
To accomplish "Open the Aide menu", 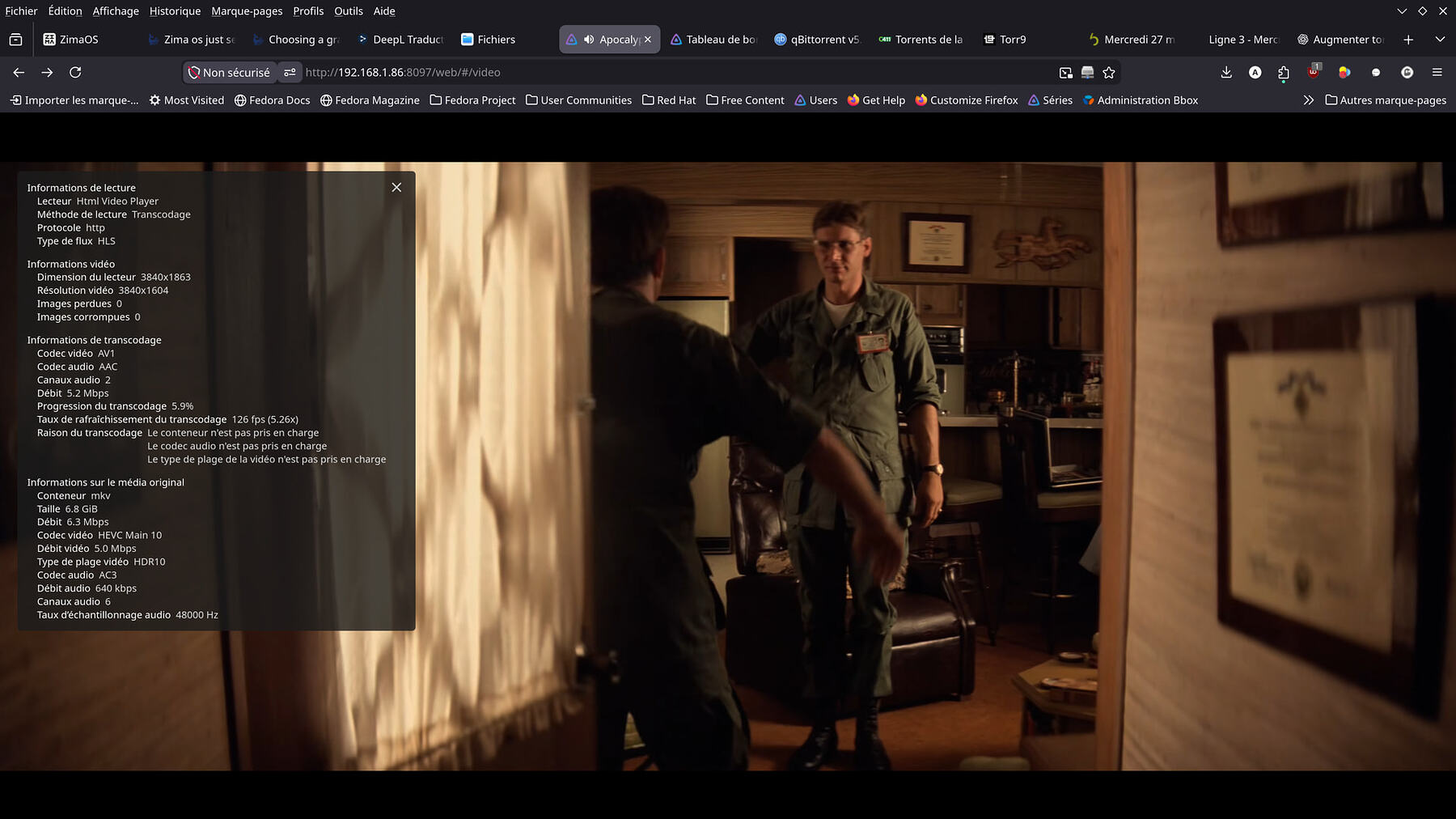I will coord(384,11).
